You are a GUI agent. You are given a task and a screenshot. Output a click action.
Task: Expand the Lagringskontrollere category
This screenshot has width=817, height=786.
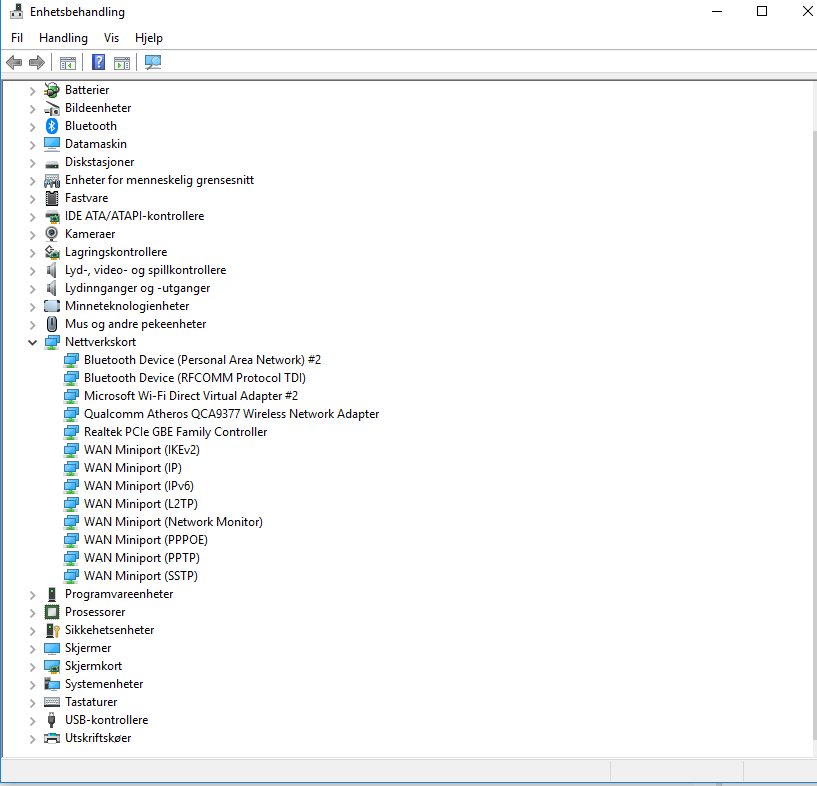[32, 253]
